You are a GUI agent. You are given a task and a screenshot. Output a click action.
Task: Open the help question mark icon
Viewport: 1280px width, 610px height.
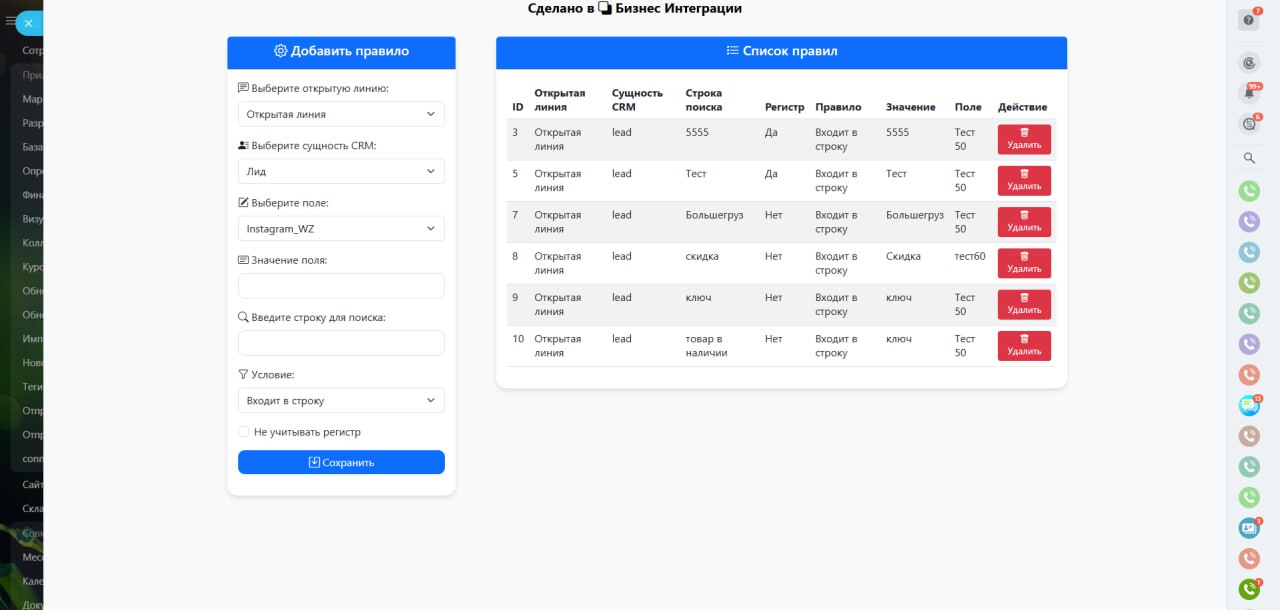point(1248,20)
